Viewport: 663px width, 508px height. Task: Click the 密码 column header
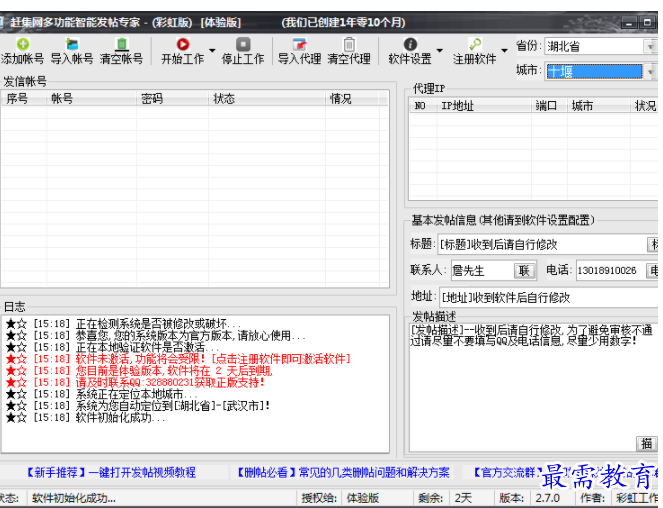click(x=172, y=99)
